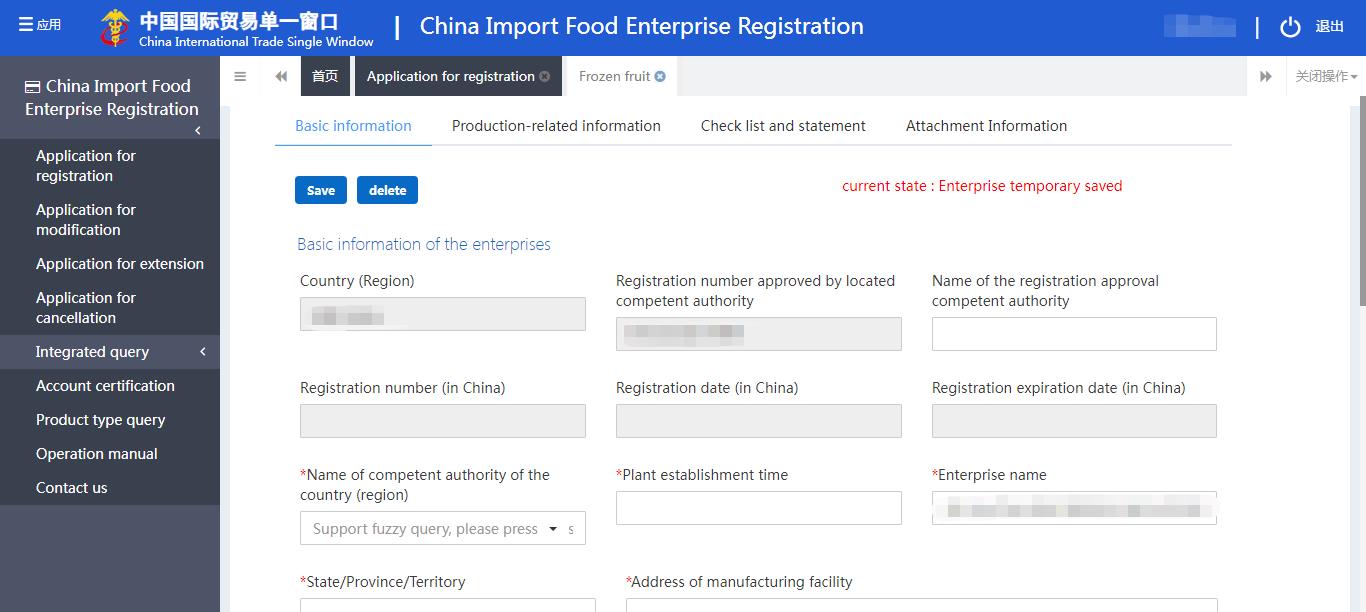Click the delete button
Viewport: 1366px width, 612px height.
point(387,190)
